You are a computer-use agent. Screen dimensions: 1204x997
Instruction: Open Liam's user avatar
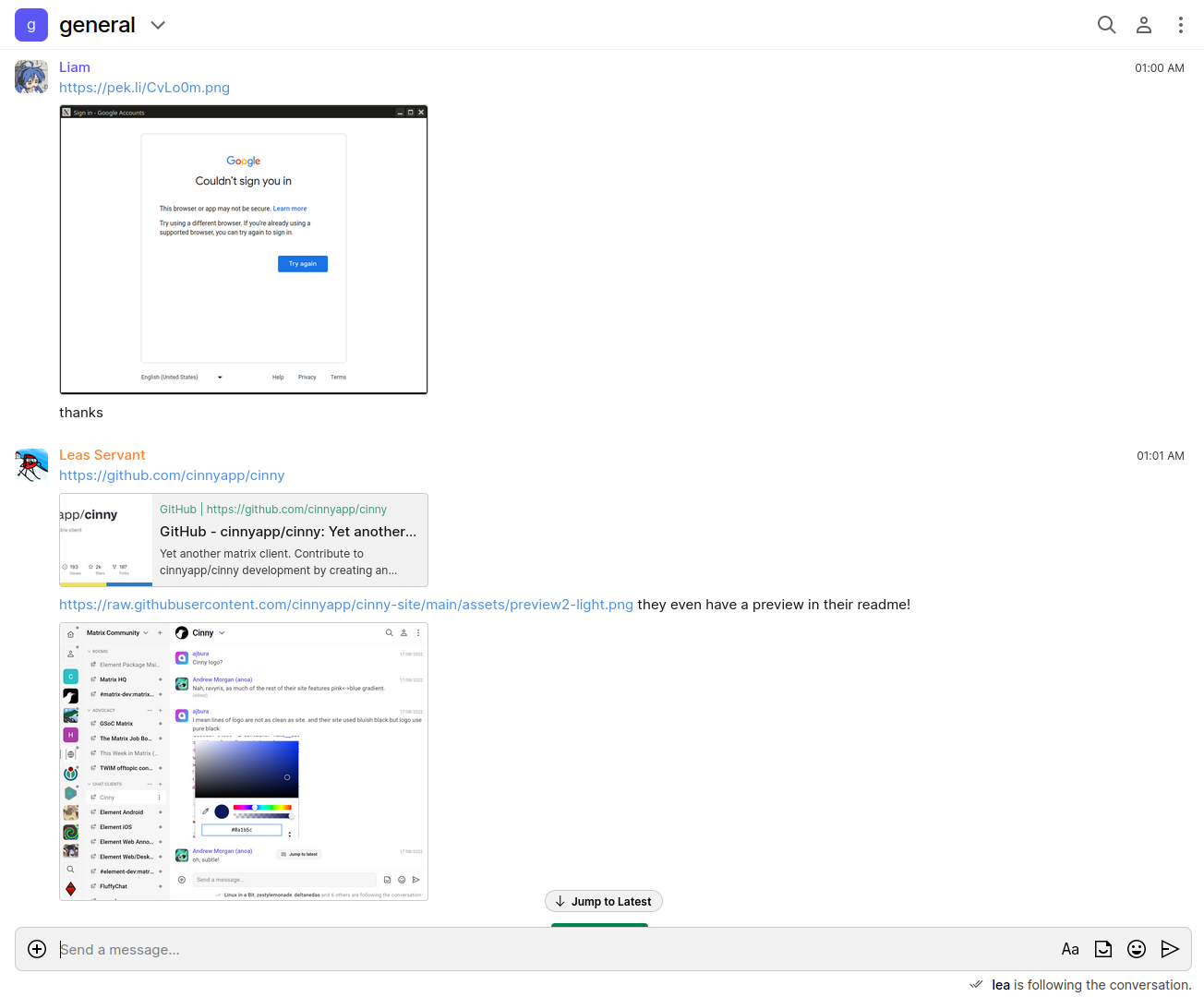coord(31,77)
